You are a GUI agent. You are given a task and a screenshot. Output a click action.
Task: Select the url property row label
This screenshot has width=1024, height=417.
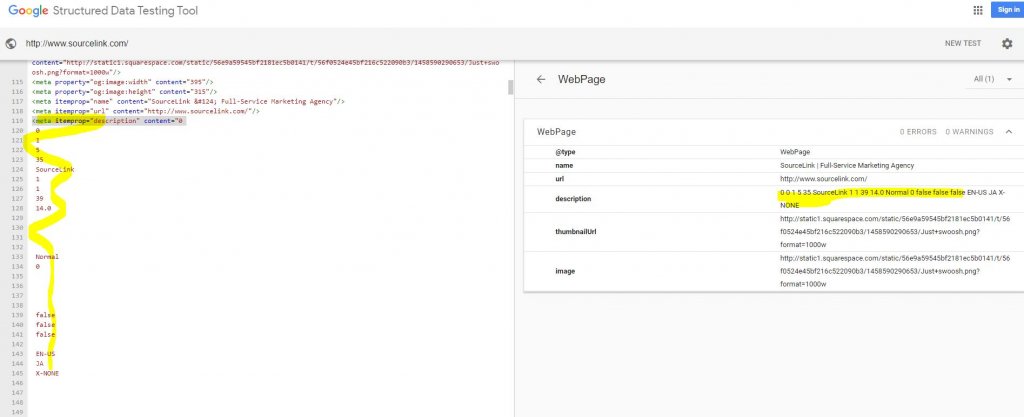[559, 179]
